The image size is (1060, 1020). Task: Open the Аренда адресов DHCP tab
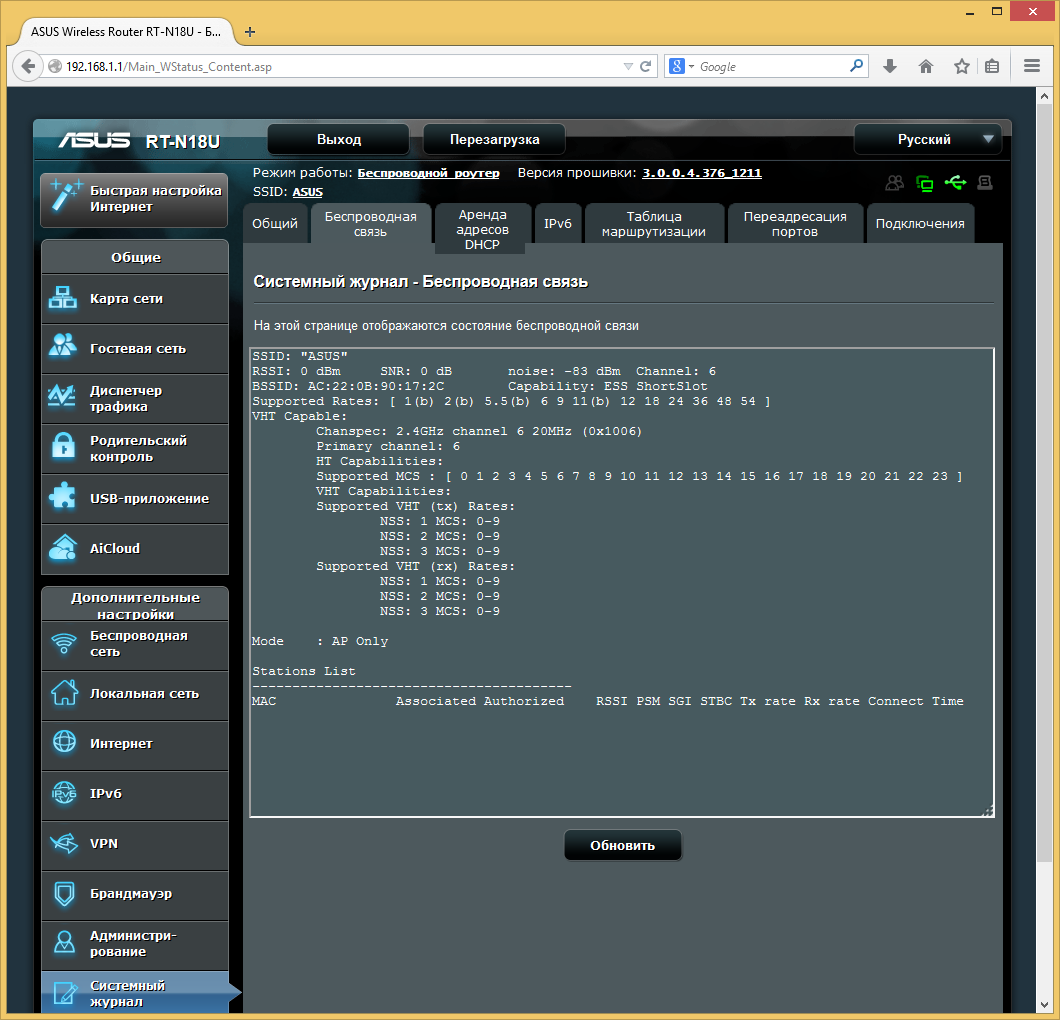[x=482, y=228]
